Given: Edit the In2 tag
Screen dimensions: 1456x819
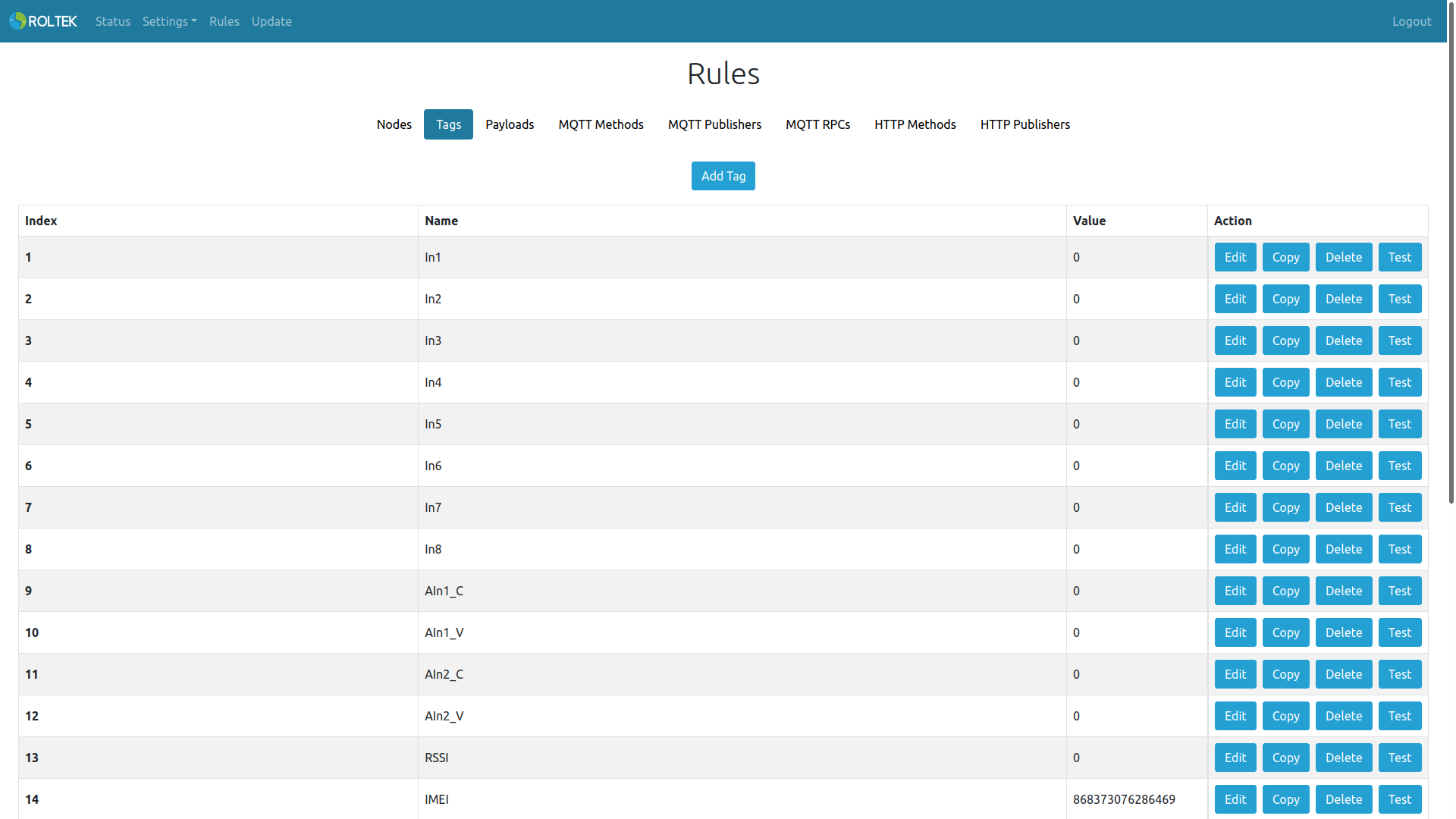Looking at the screenshot, I should point(1235,299).
